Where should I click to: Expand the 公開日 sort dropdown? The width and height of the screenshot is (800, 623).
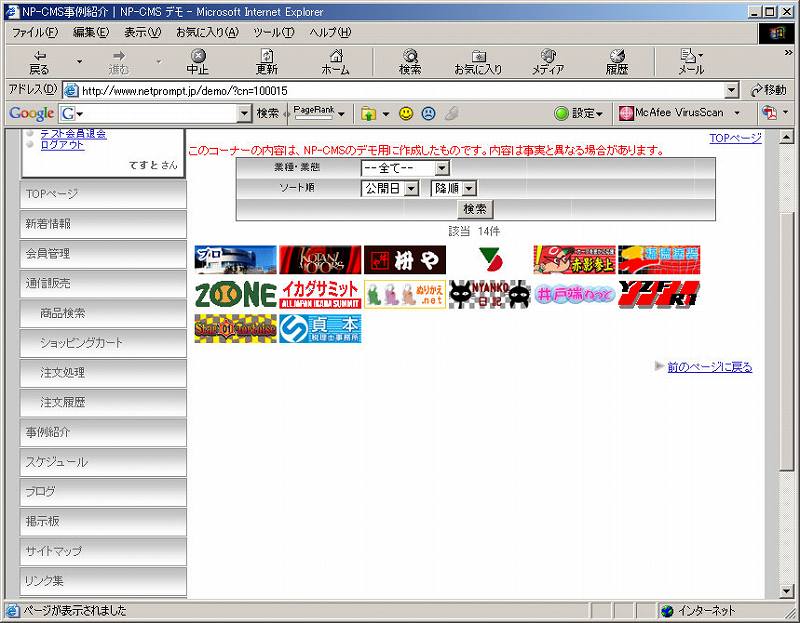click(411, 189)
